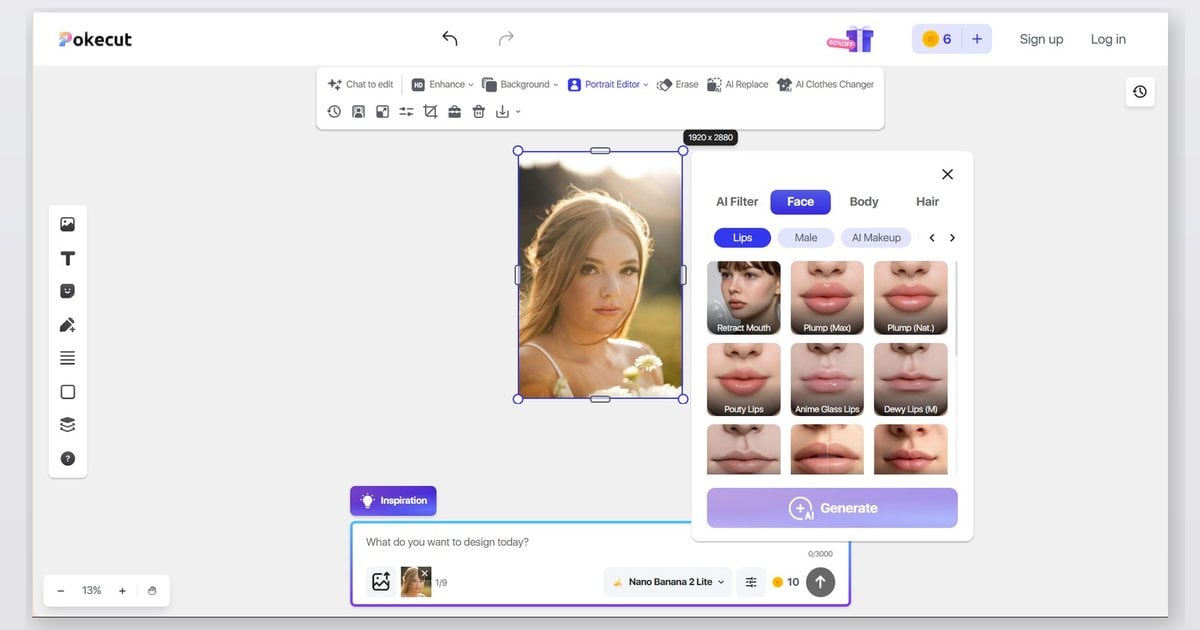1200x630 pixels.
Task: Click the undo arrow icon
Action: 450,39
